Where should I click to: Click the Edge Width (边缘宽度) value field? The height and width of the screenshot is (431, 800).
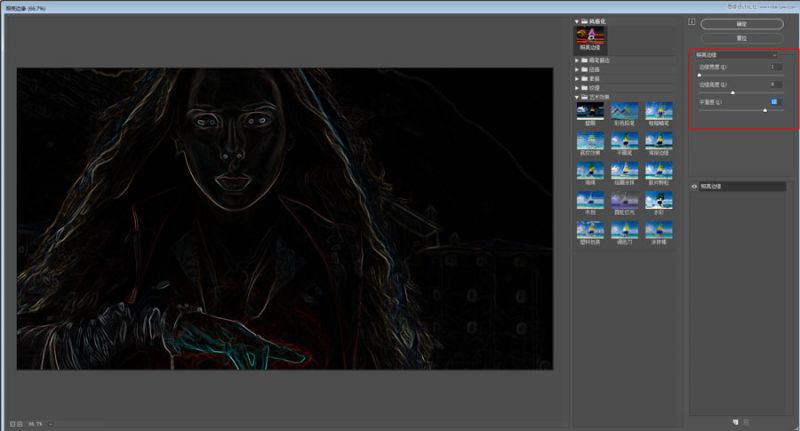click(x=776, y=67)
